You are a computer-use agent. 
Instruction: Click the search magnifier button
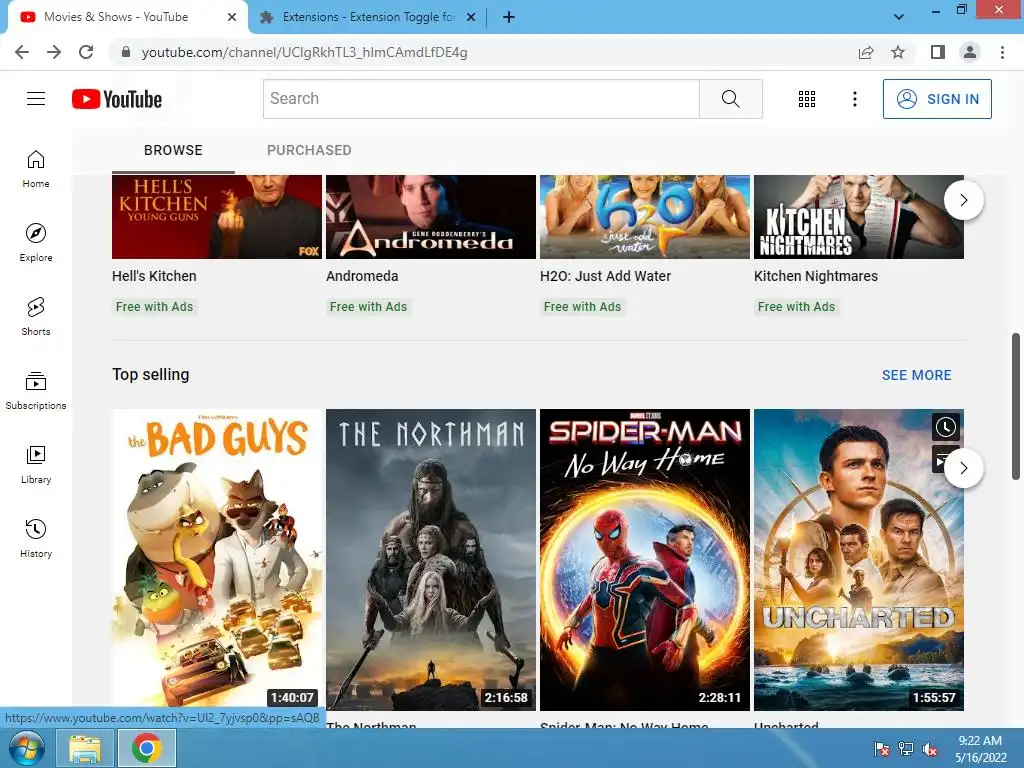click(x=731, y=99)
